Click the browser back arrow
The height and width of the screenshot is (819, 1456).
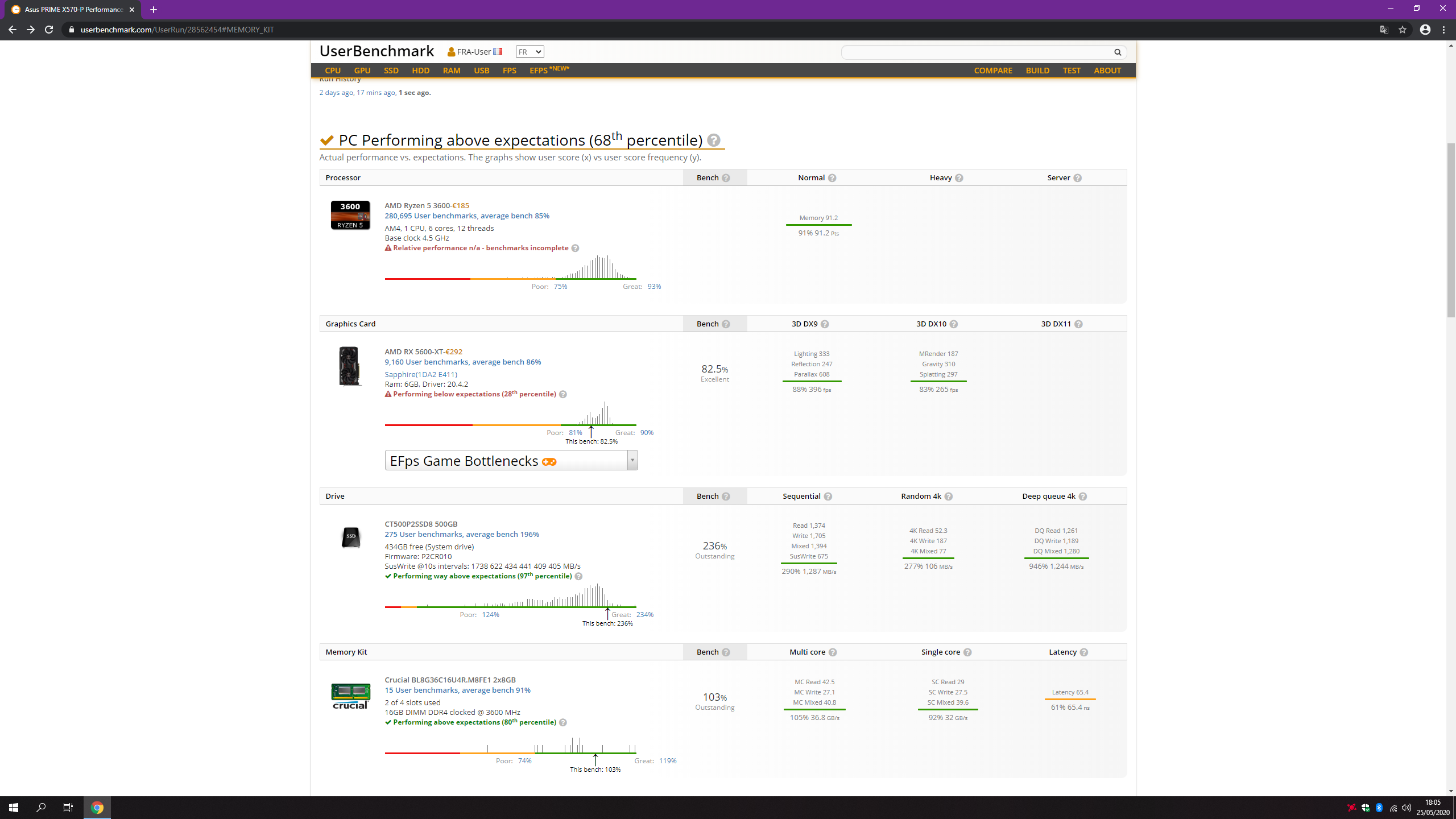[13, 30]
